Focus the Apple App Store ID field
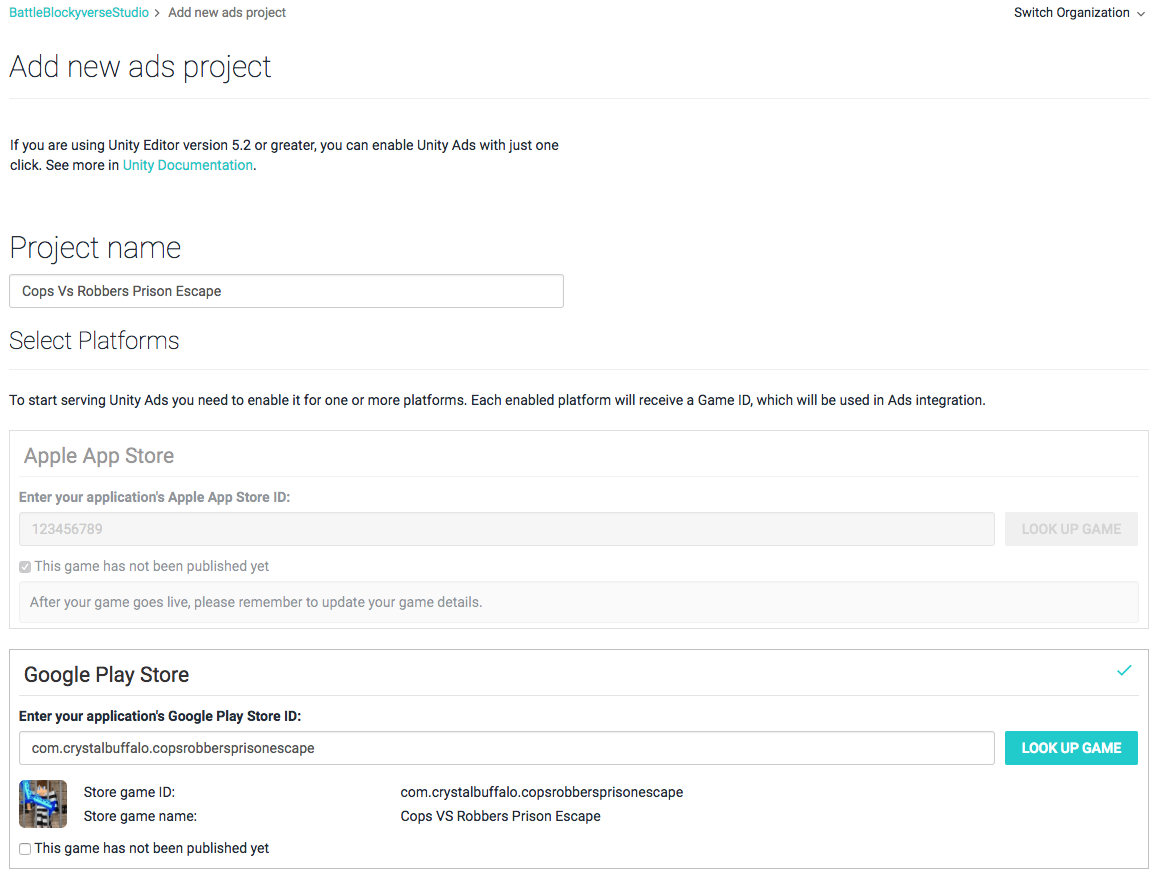This screenshot has width=1168, height=880. coord(507,529)
